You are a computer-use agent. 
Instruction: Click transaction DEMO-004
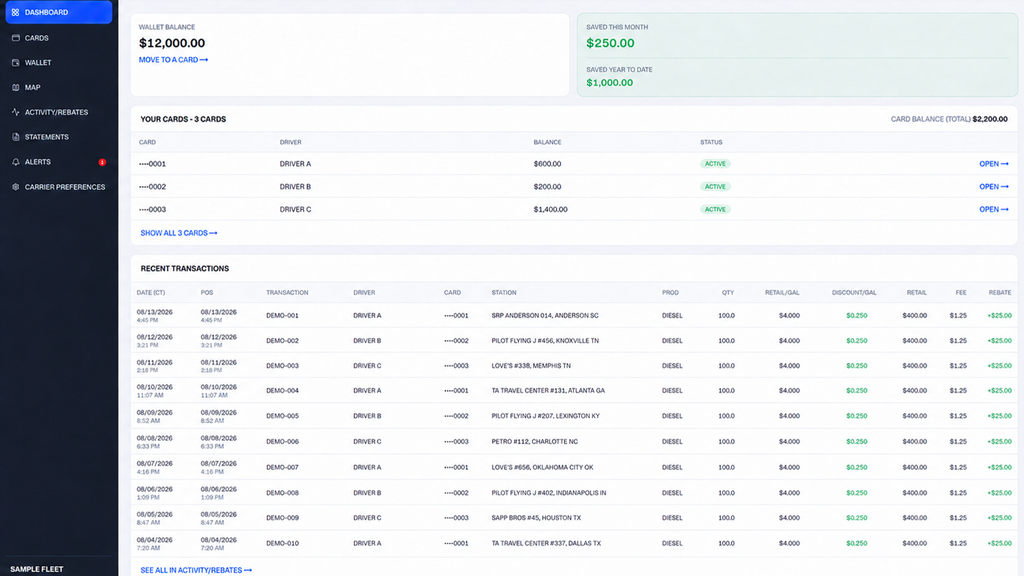pos(282,391)
